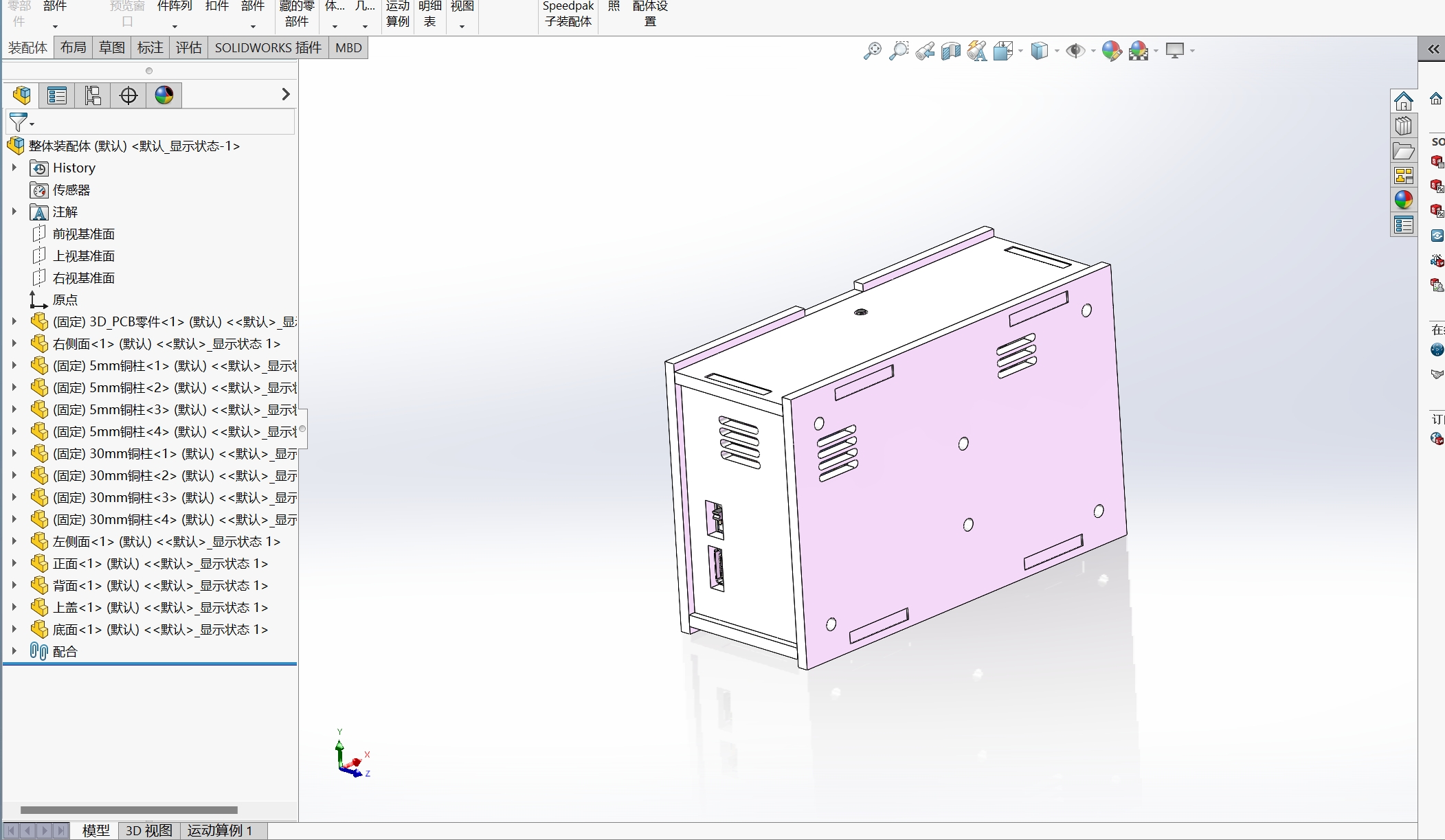Open the PropertyManager panel tab

pos(57,95)
